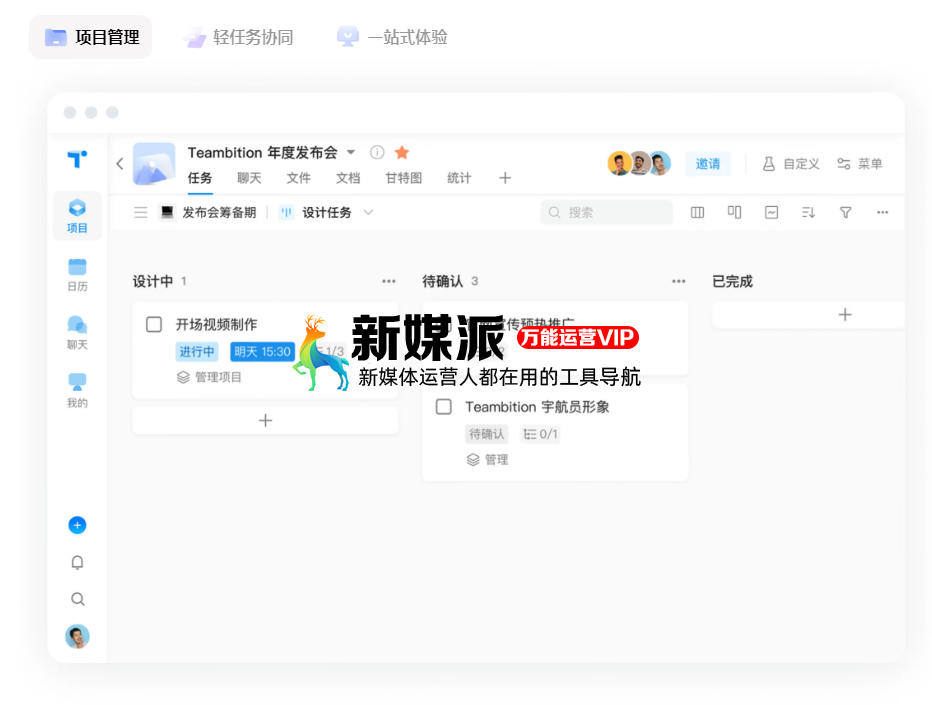Click the Teambition logo icon in sidebar
Screen dimensions: 932x705
point(77,159)
